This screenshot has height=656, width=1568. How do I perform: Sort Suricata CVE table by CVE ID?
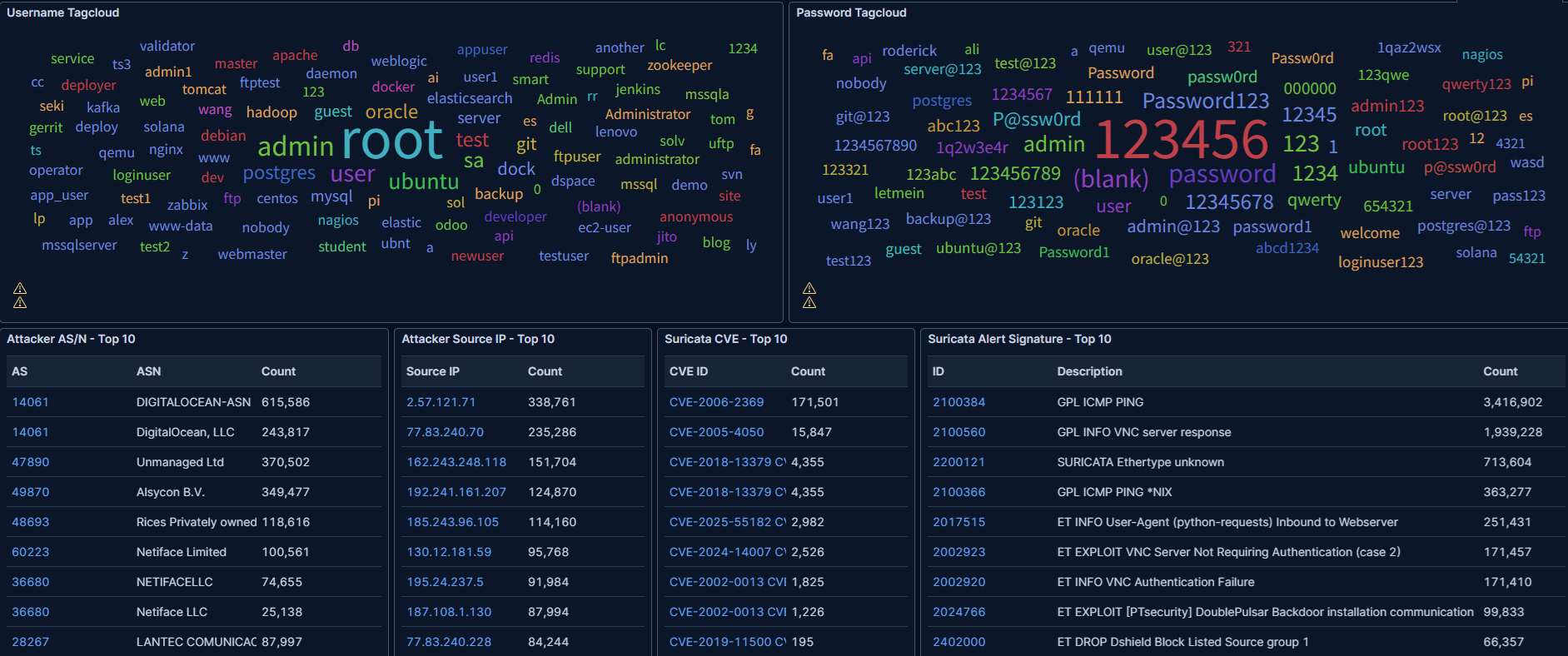point(688,371)
